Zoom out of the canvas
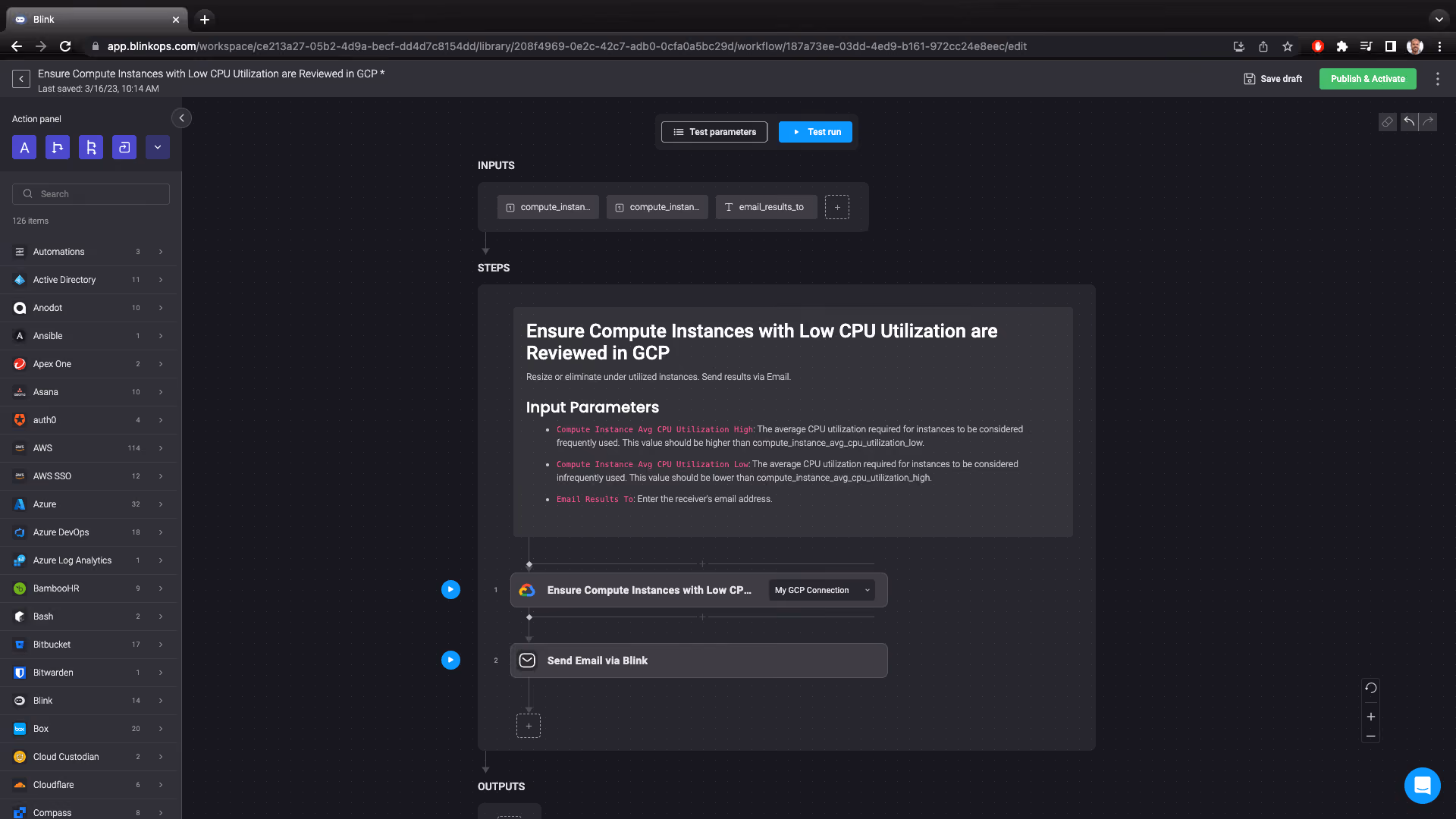 pos(1371,736)
